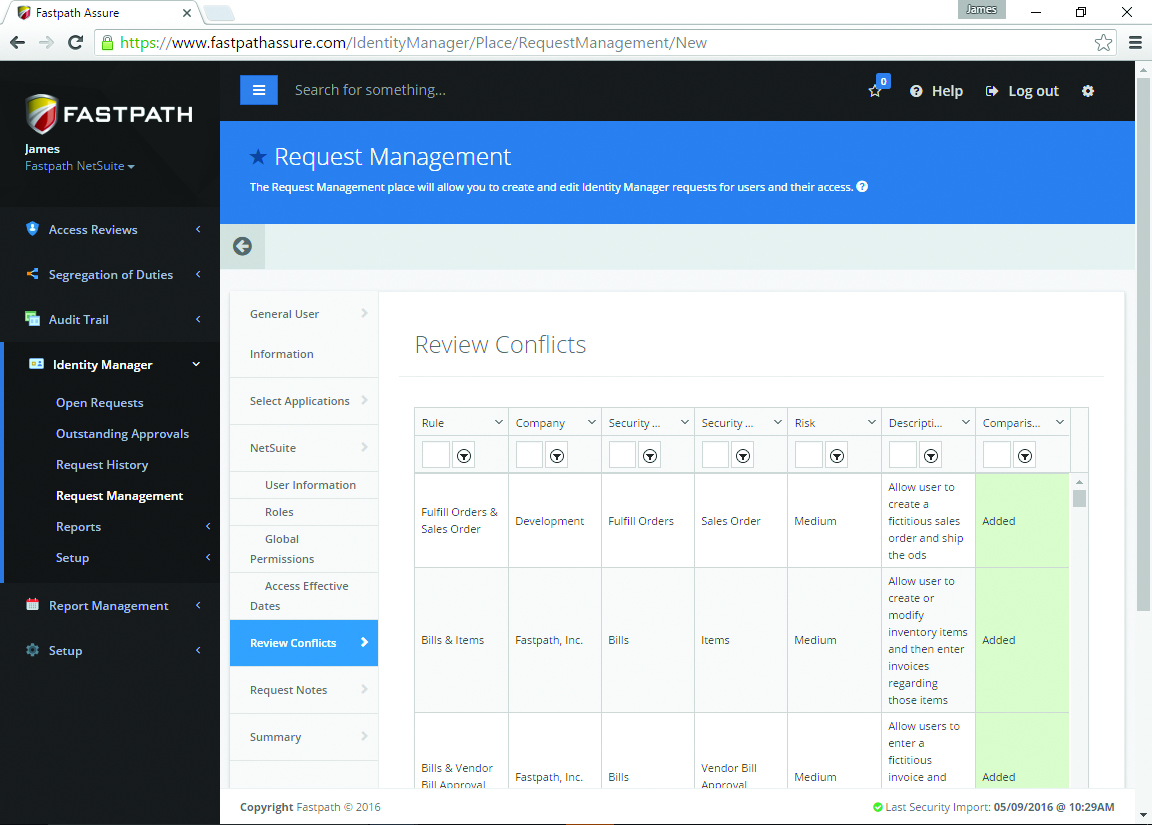Open Outstanding Approvals page
The image size is (1152, 825).
tap(123, 433)
